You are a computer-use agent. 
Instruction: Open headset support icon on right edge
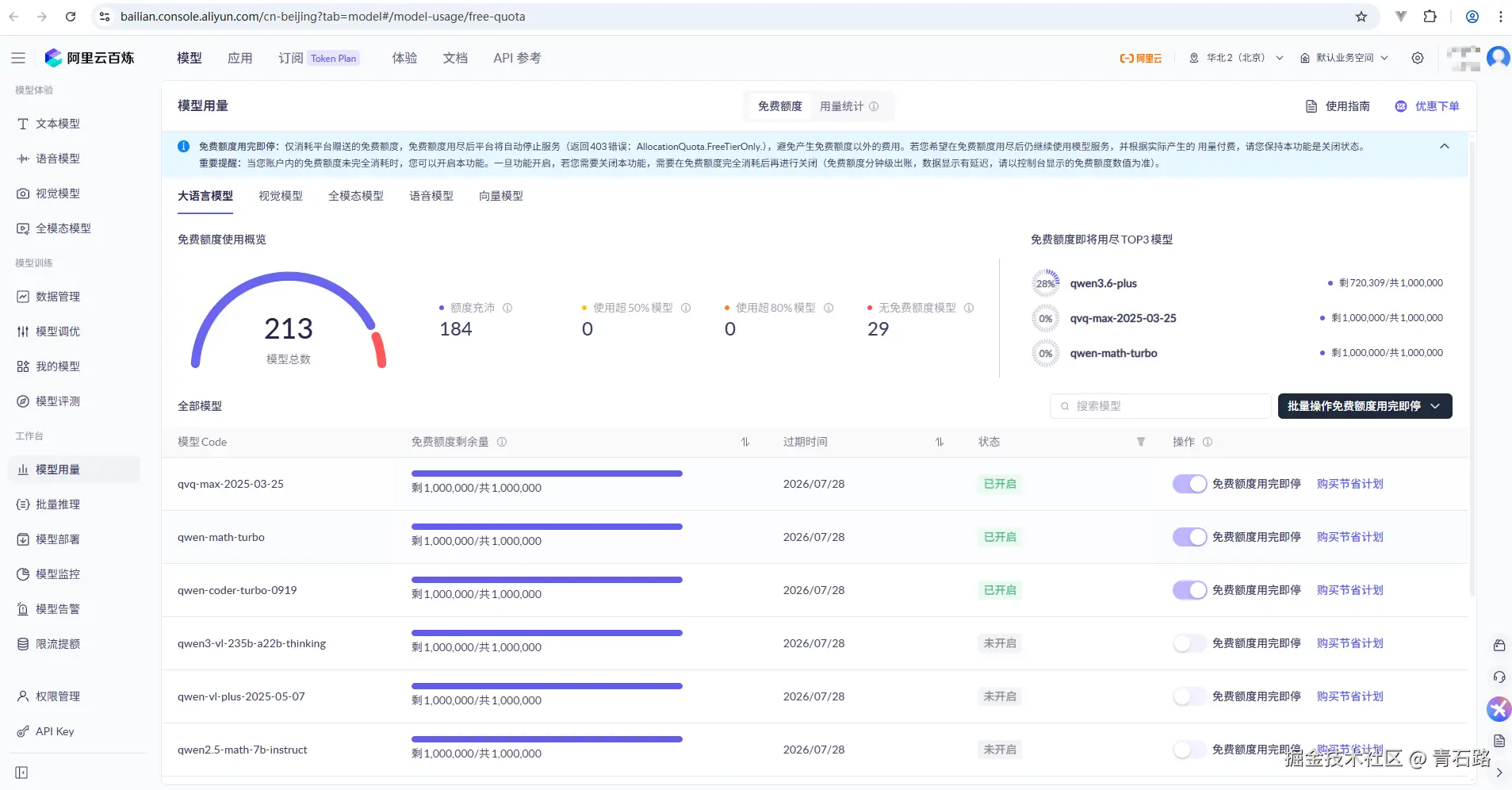click(x=1499, y=677)
